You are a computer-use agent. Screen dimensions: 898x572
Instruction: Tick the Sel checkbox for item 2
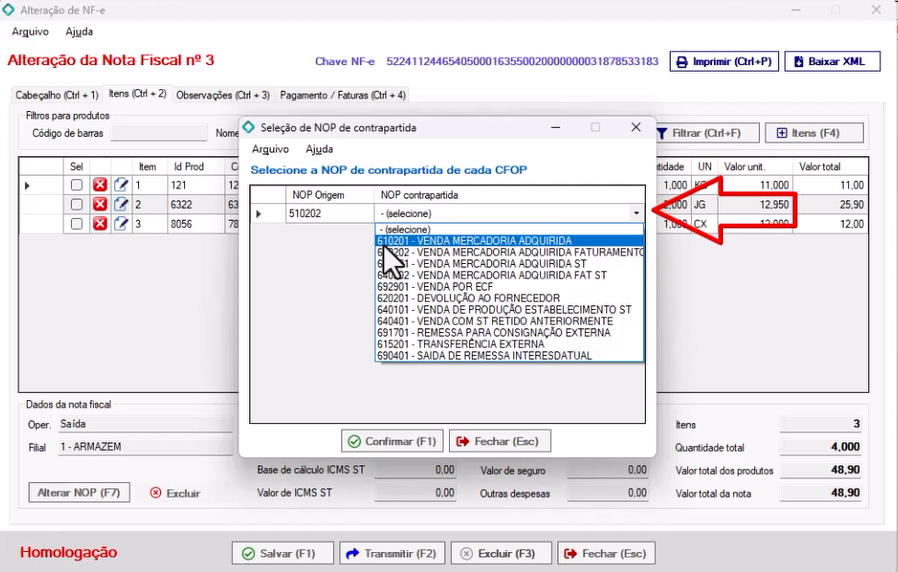[x=77, y=204]
